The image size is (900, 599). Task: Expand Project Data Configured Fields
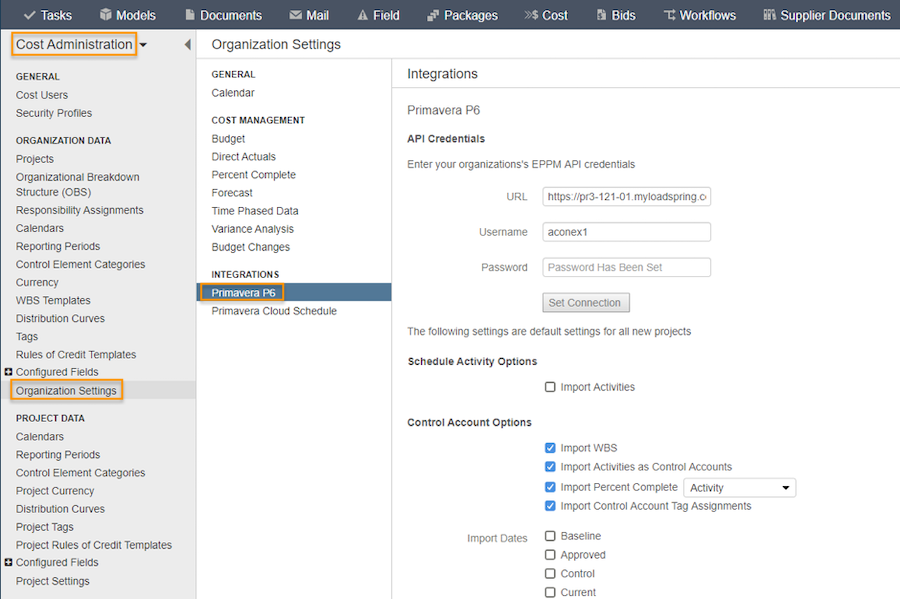[x=8, y=562]
